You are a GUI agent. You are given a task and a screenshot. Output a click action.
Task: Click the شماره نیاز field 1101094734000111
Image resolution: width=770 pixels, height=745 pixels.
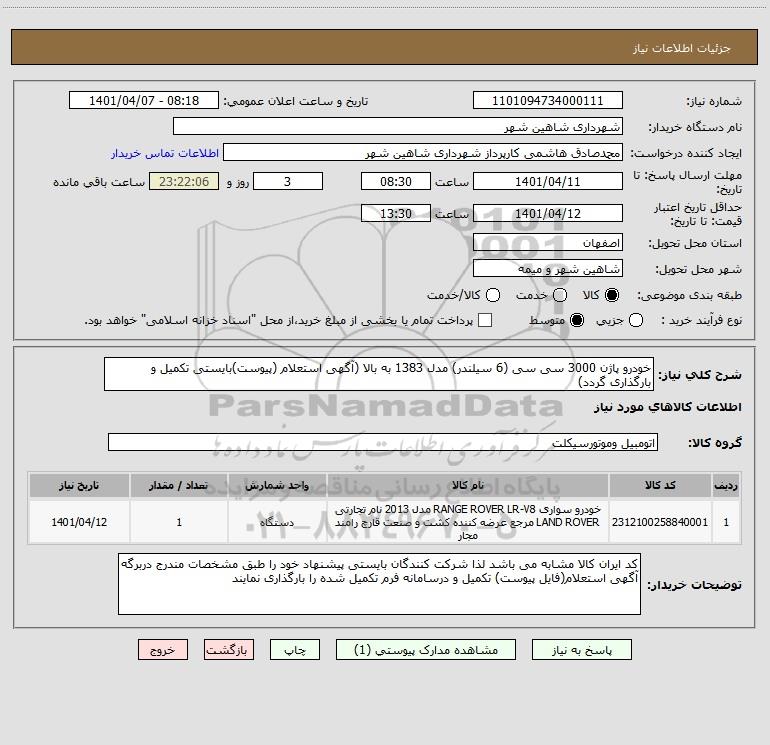tap(548, 100)
